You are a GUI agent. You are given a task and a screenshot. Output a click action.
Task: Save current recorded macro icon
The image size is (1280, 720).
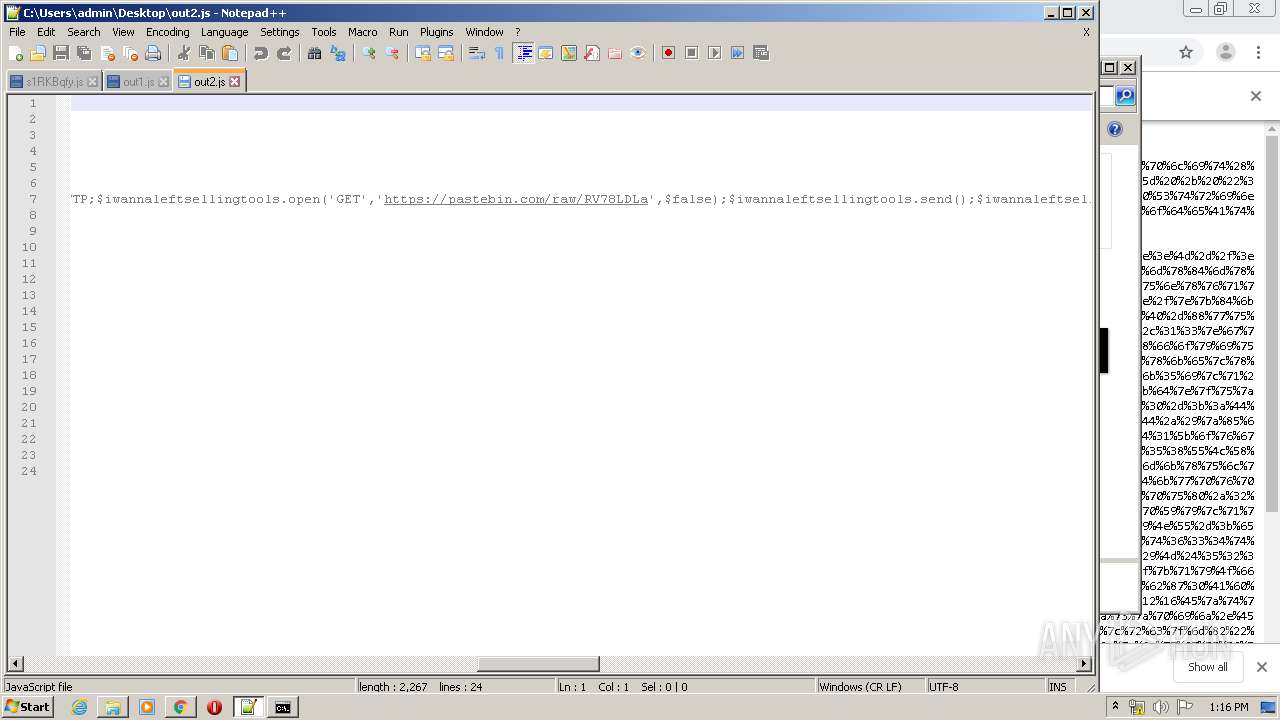(761, 53)
